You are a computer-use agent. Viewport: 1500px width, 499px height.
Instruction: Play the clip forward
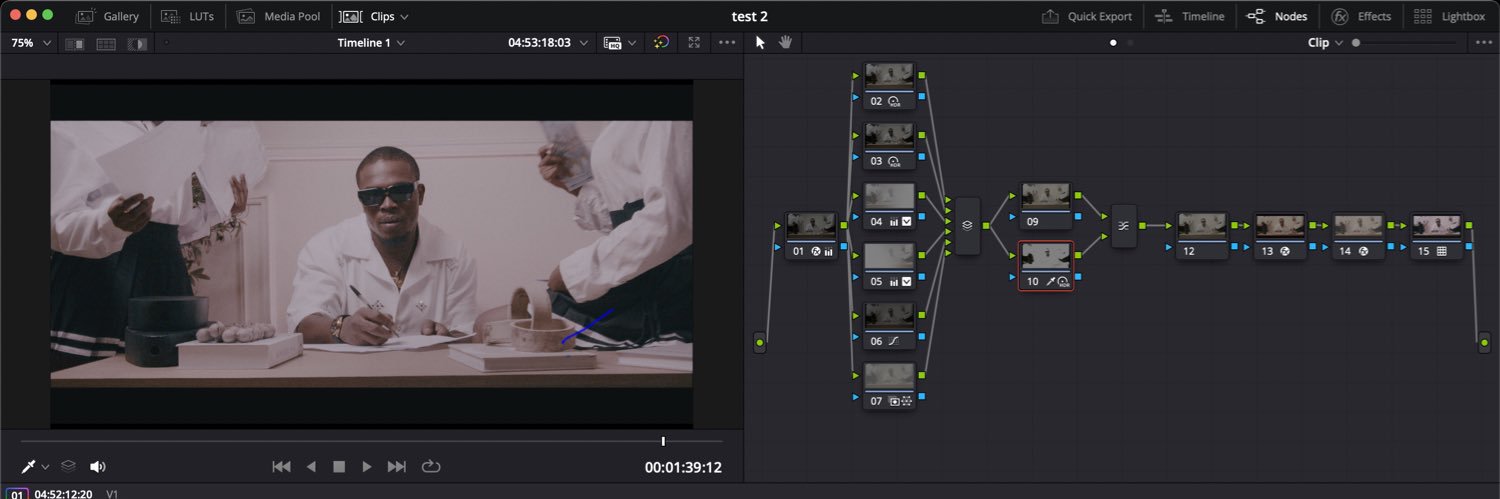coord(367,467)
